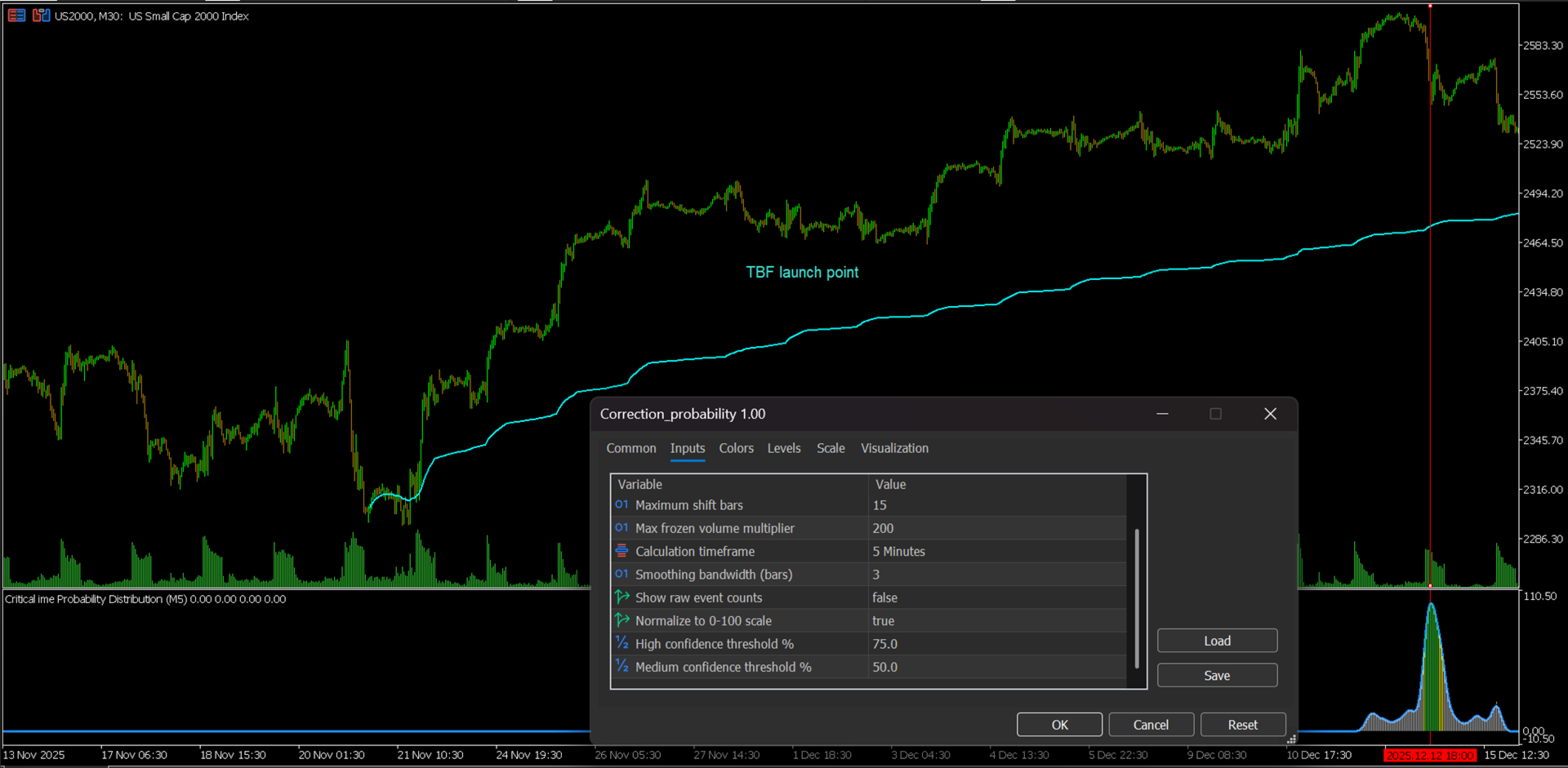
Task: Click fraction icon of High confidence threshold
Action: point(622,644)
